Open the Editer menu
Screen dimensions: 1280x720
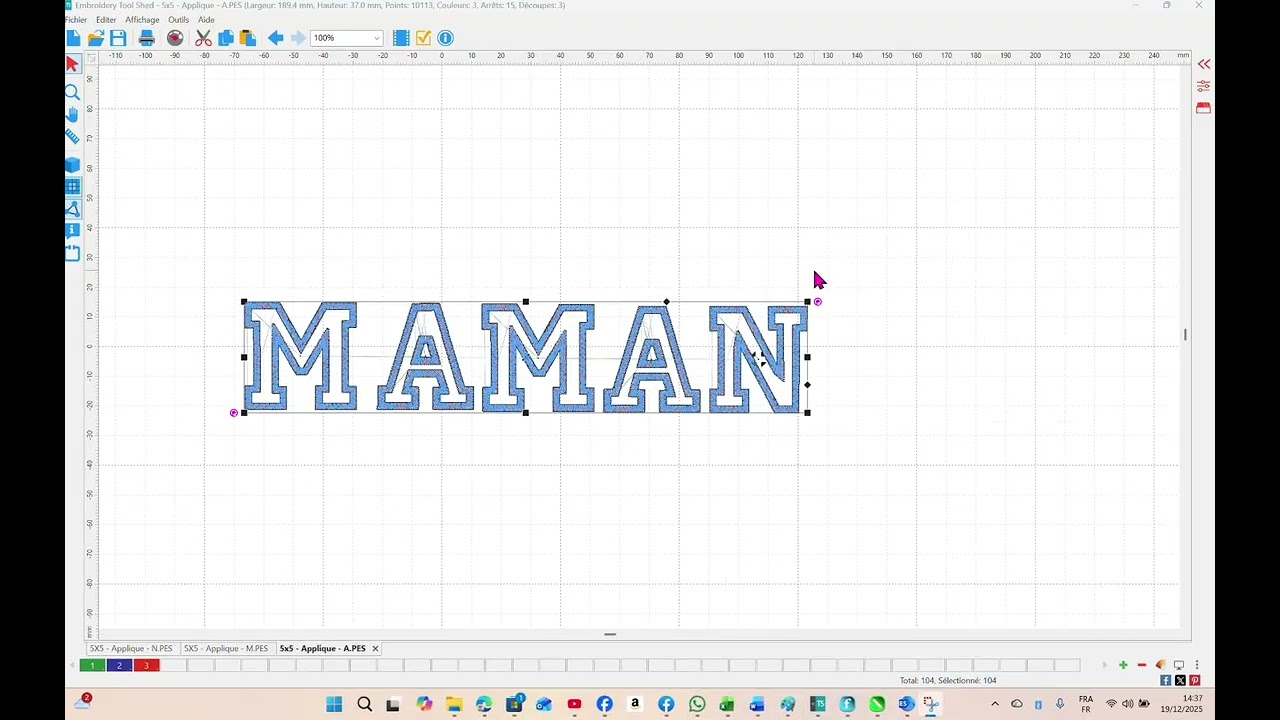(106, 20)
